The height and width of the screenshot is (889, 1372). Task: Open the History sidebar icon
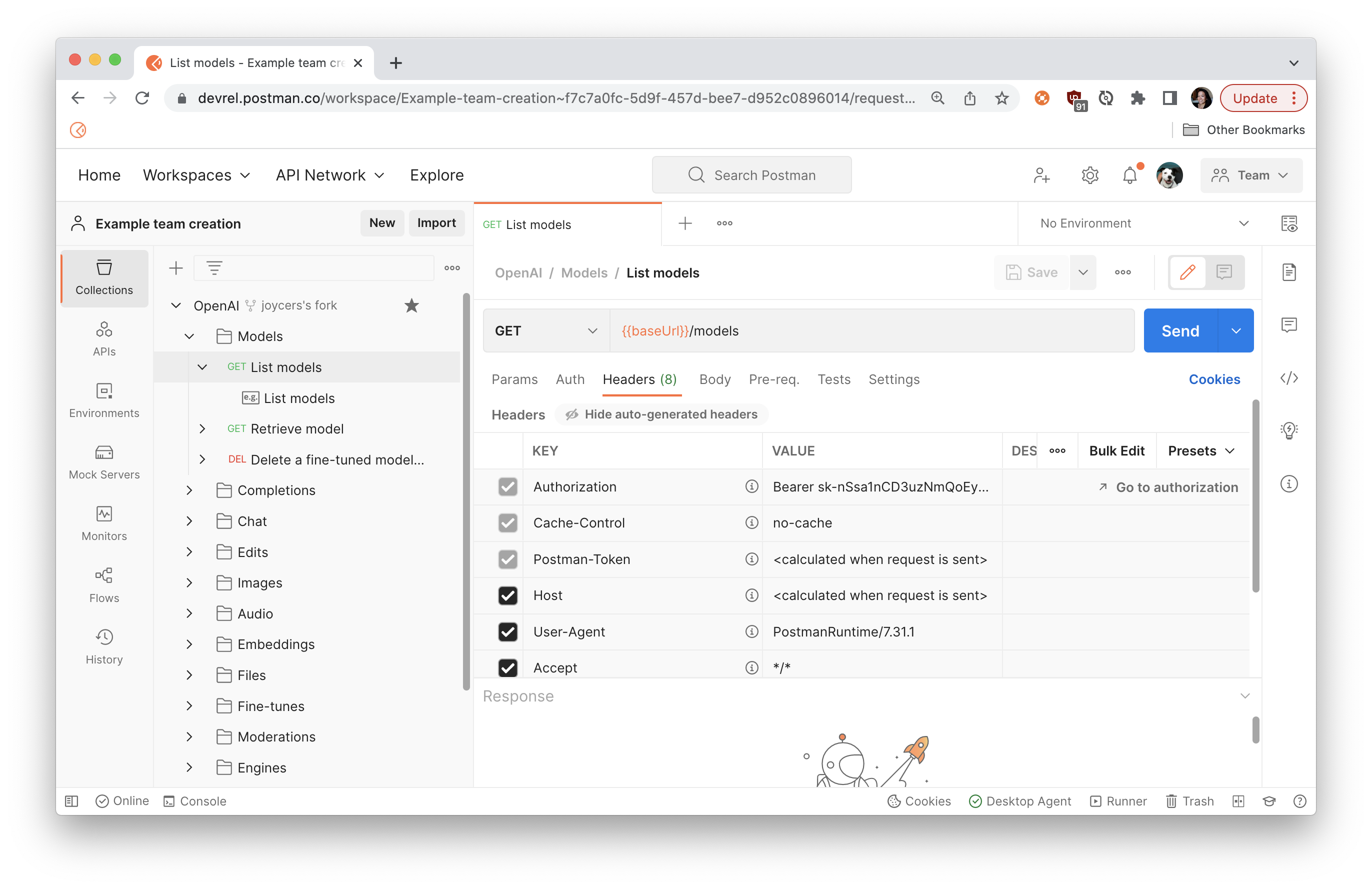[x=104, y=645]
